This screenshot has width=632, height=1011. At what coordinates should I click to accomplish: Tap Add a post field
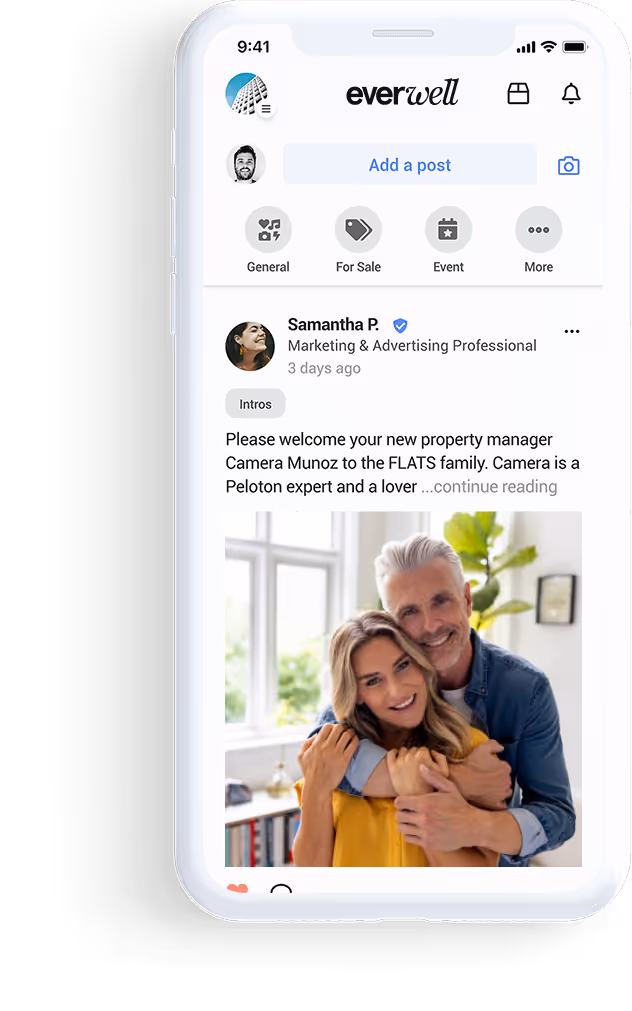[x=410, y=164]
